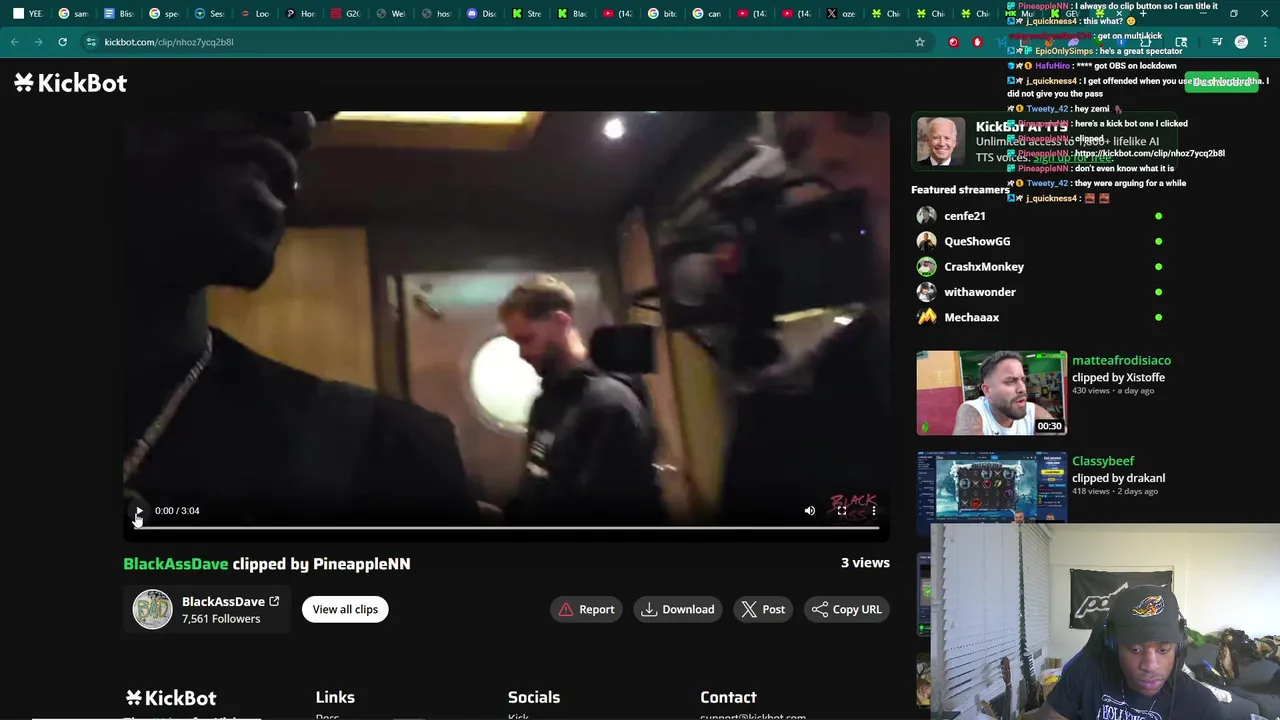This screenshot has height=720, width=1280.
Task: Click the cenfe21 avatar icon
Action: 927,216
